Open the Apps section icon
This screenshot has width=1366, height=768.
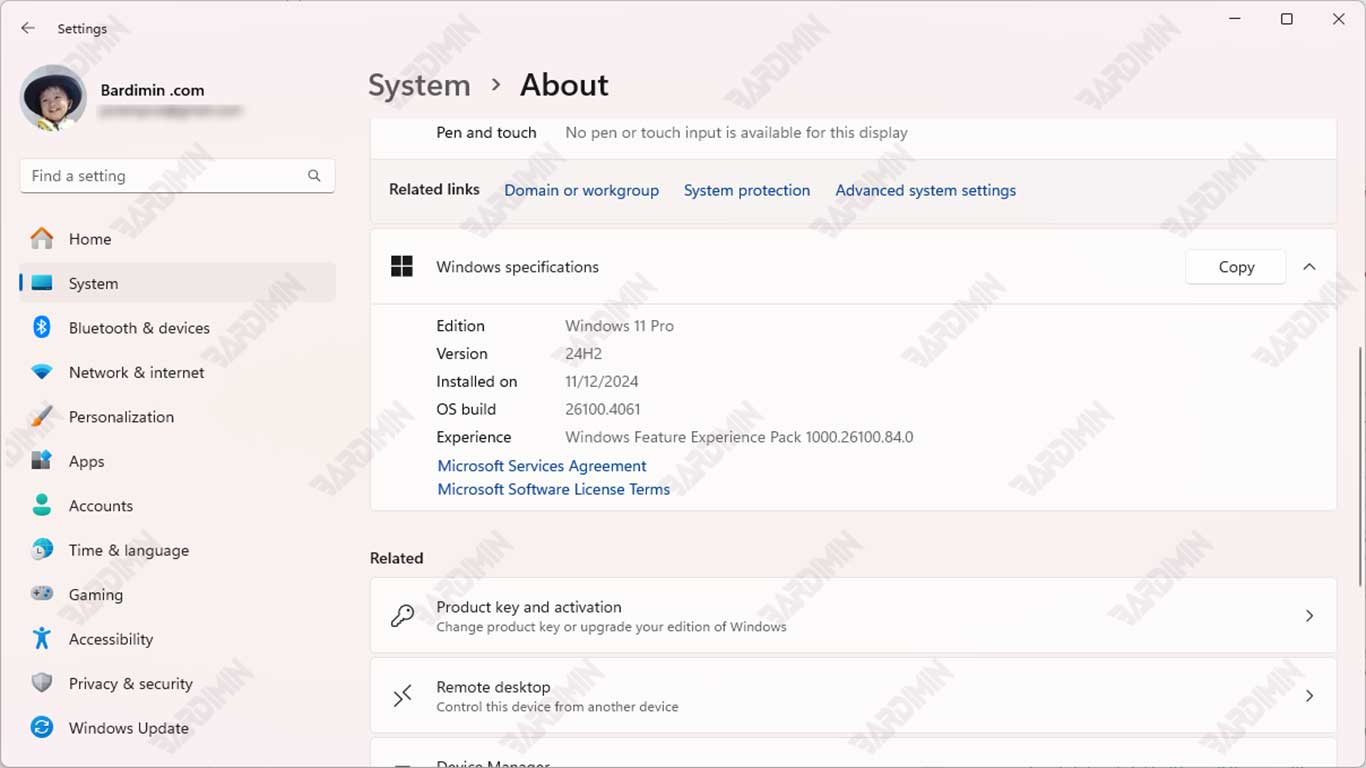coord(41,461)
